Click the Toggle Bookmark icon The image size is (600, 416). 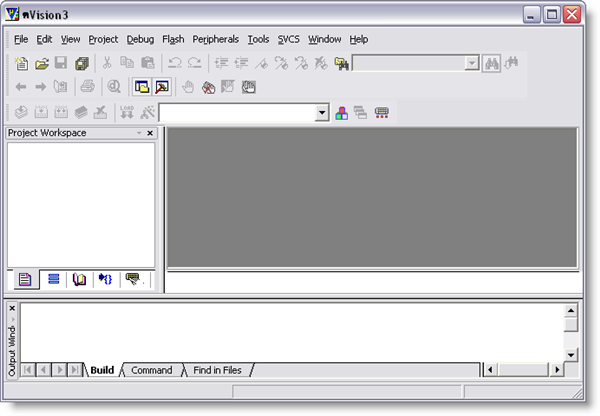(262, 63)
